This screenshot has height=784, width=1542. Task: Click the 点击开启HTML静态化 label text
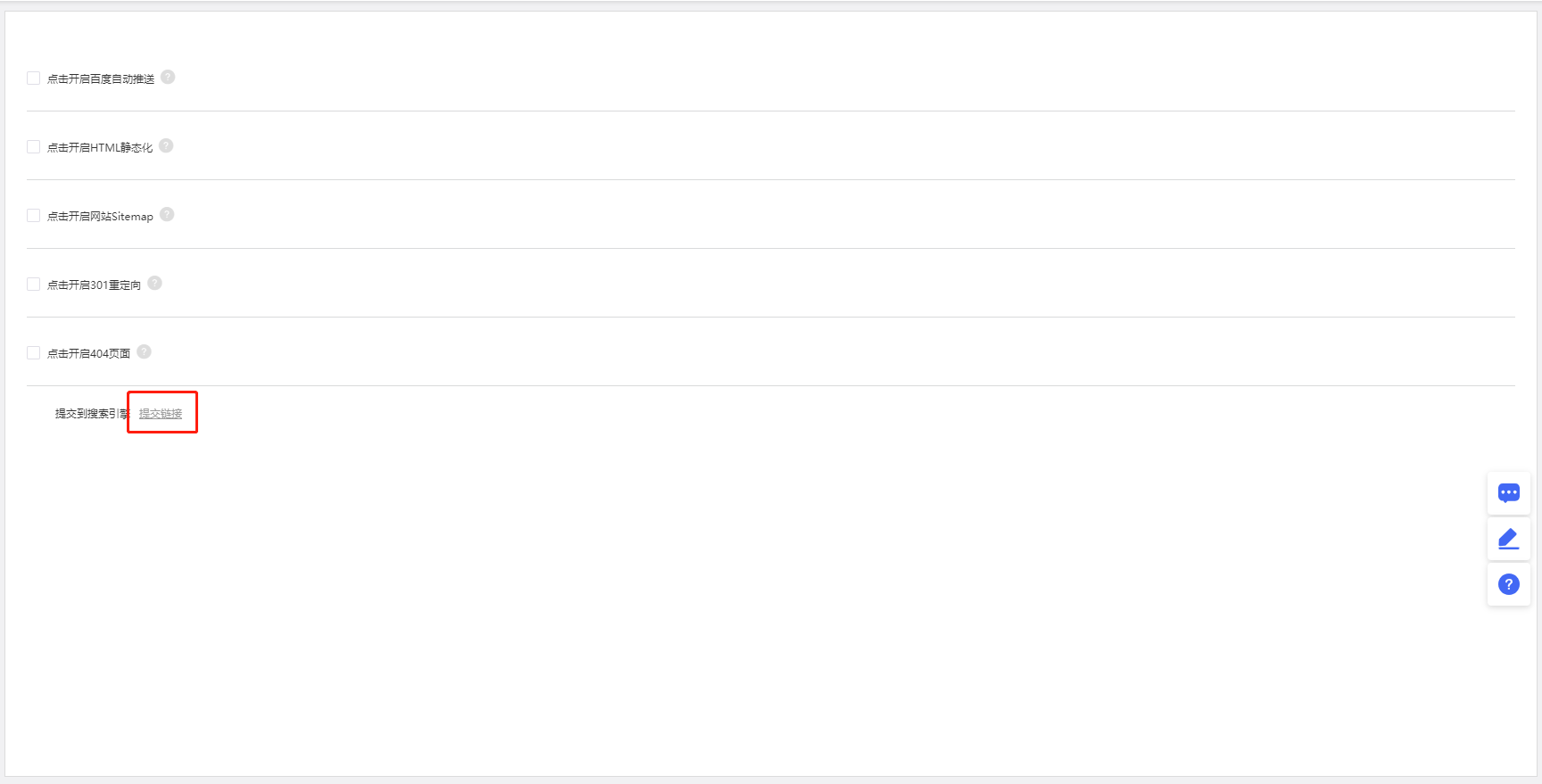click(100, 148)
